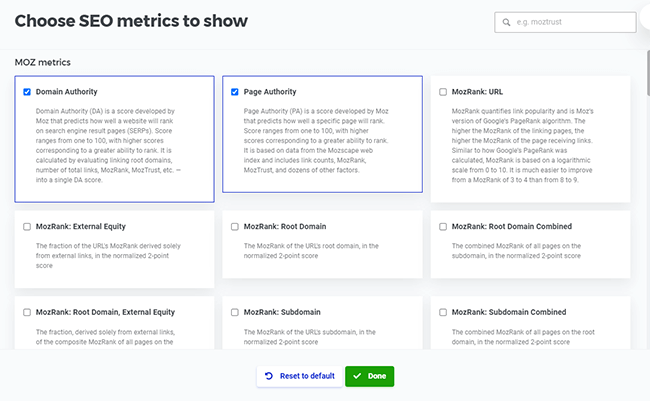650x401 pixels.
Task: Click the MOZ metrics section heading
Action: 43,62
